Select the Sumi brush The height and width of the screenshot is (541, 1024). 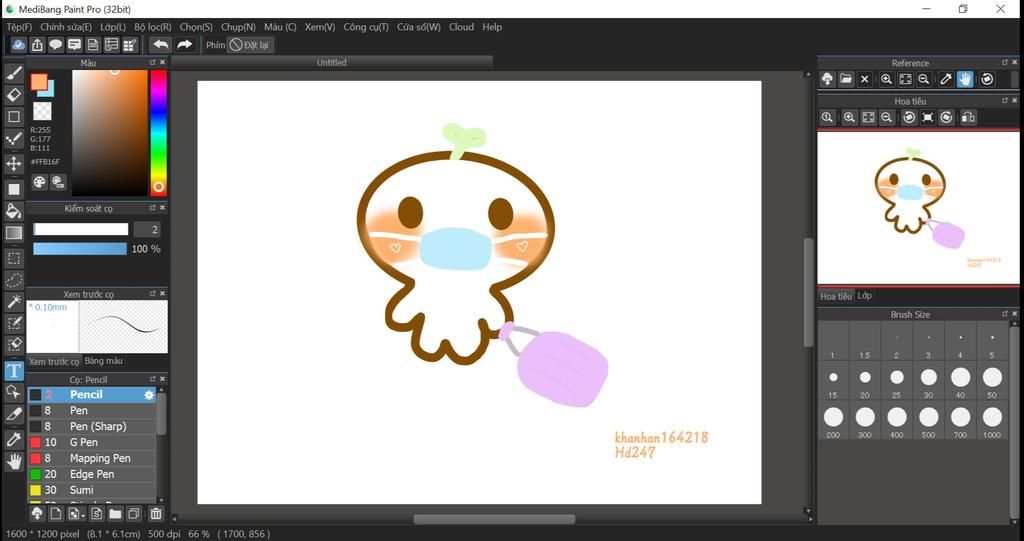pos(91,490)
